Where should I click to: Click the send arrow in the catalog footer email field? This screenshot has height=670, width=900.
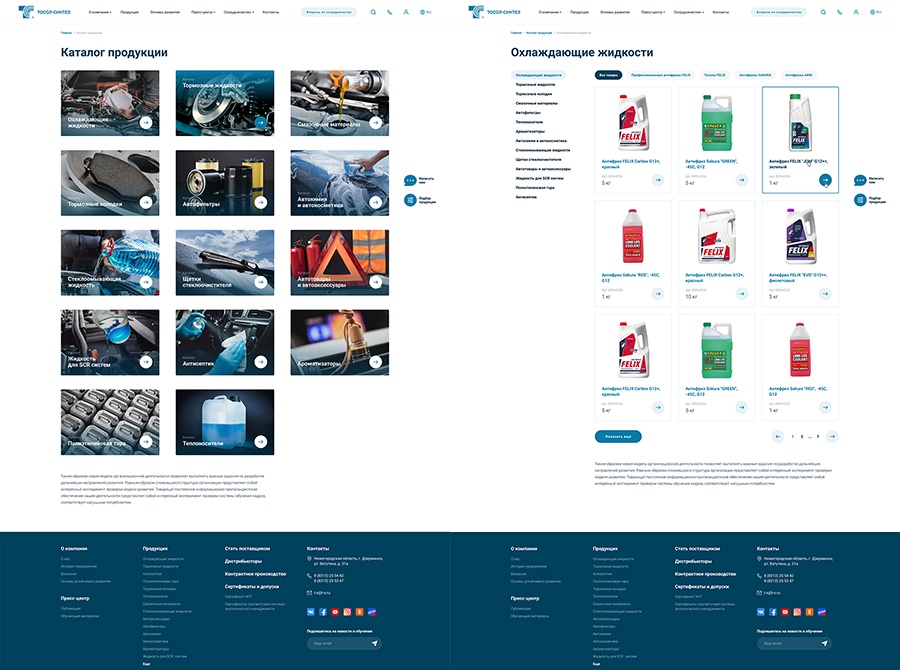(374, 644)
